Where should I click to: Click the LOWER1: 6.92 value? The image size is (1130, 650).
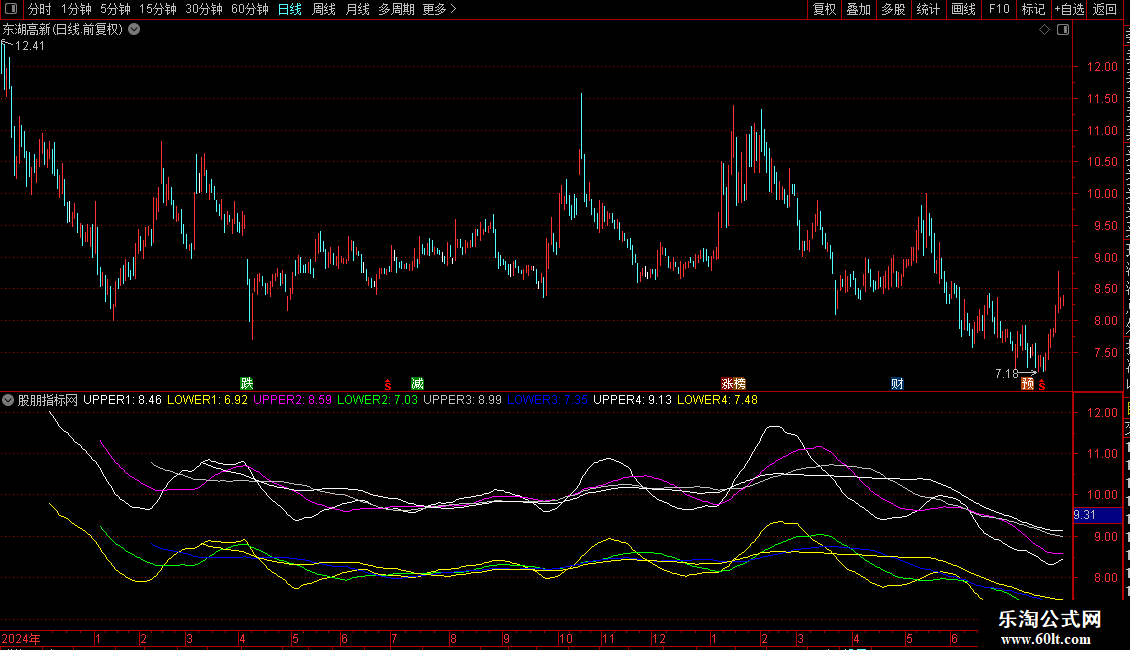(x=208, y=400)
